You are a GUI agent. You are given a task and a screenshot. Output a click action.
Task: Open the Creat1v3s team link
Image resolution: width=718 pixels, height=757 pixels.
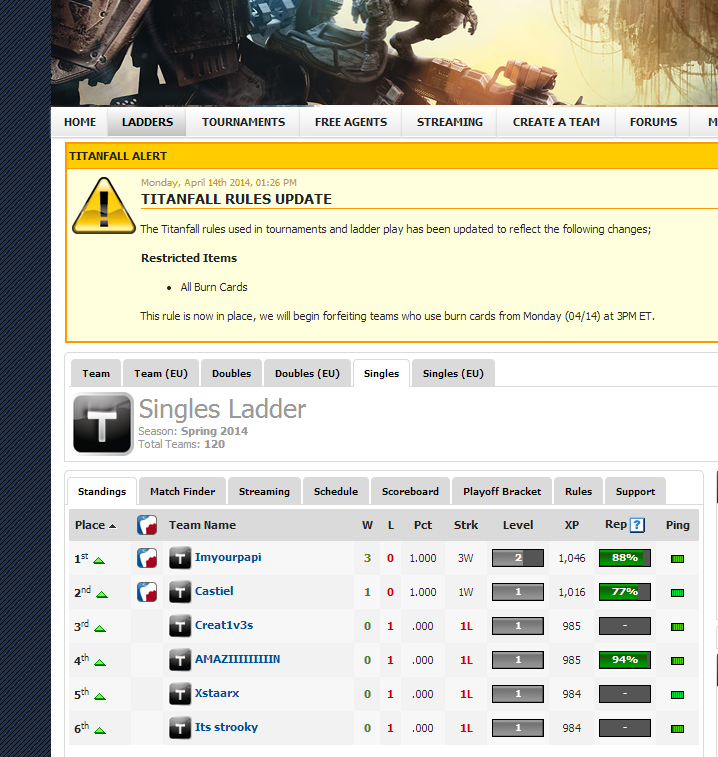(224, 625)
